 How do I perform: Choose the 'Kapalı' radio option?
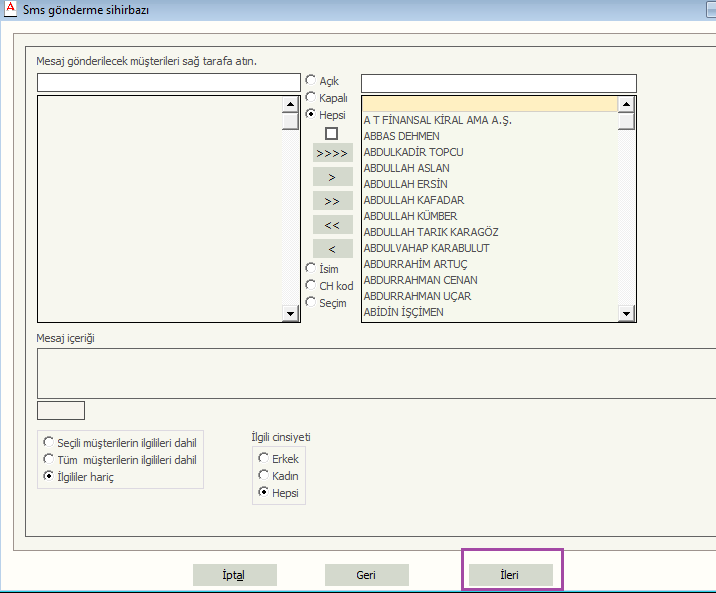pos(311,98)
